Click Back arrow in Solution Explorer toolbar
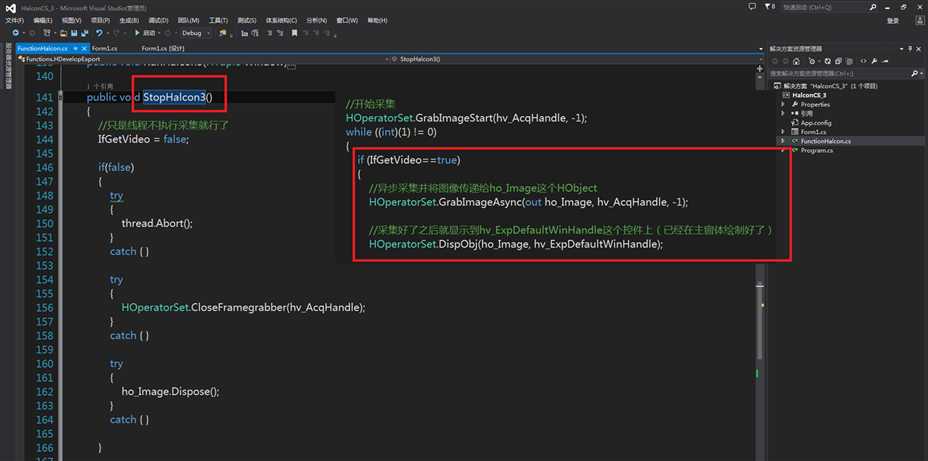Viewport: 928px width, 461px height. coord(774,61)
